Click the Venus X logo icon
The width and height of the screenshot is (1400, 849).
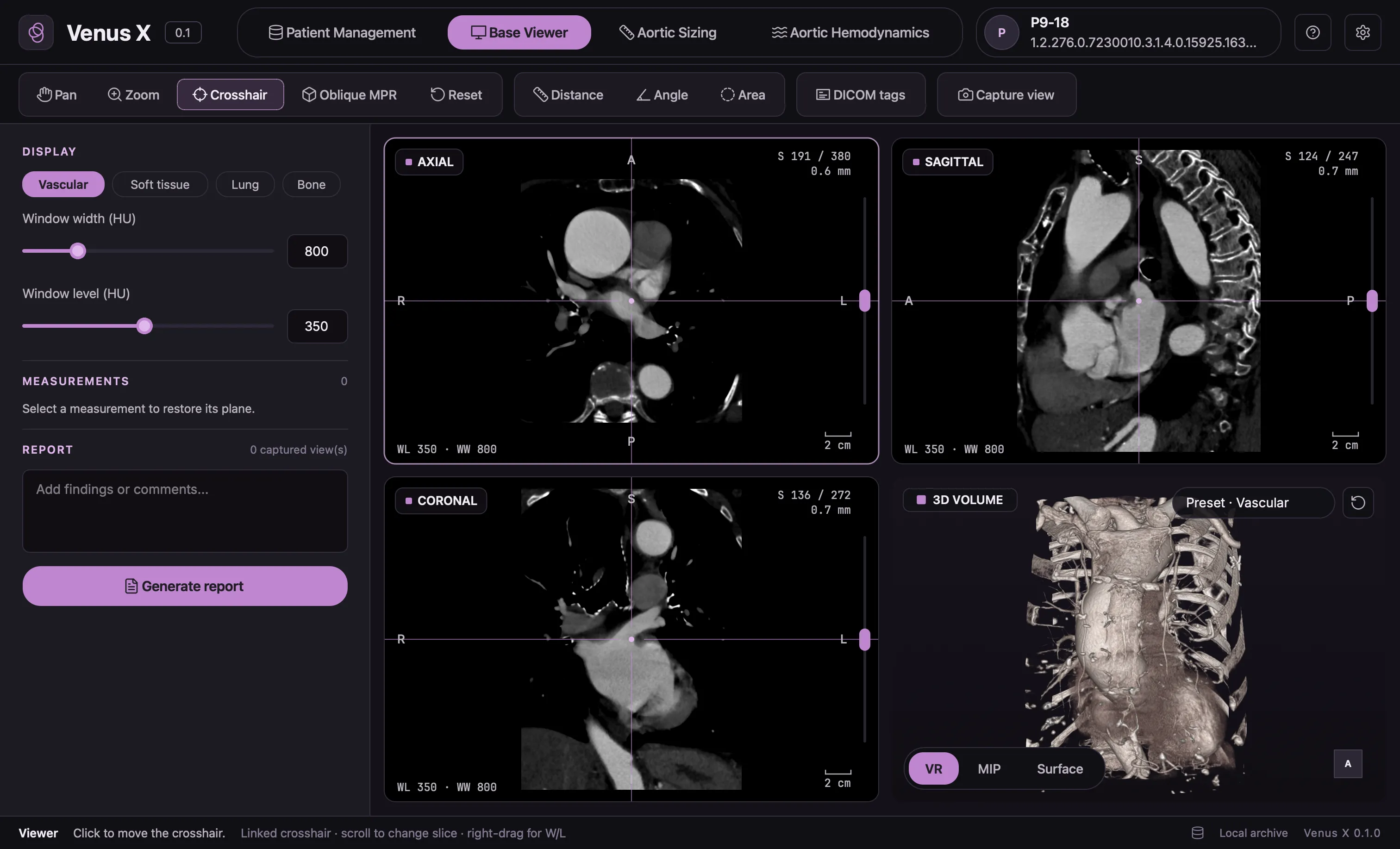point(36,32)
